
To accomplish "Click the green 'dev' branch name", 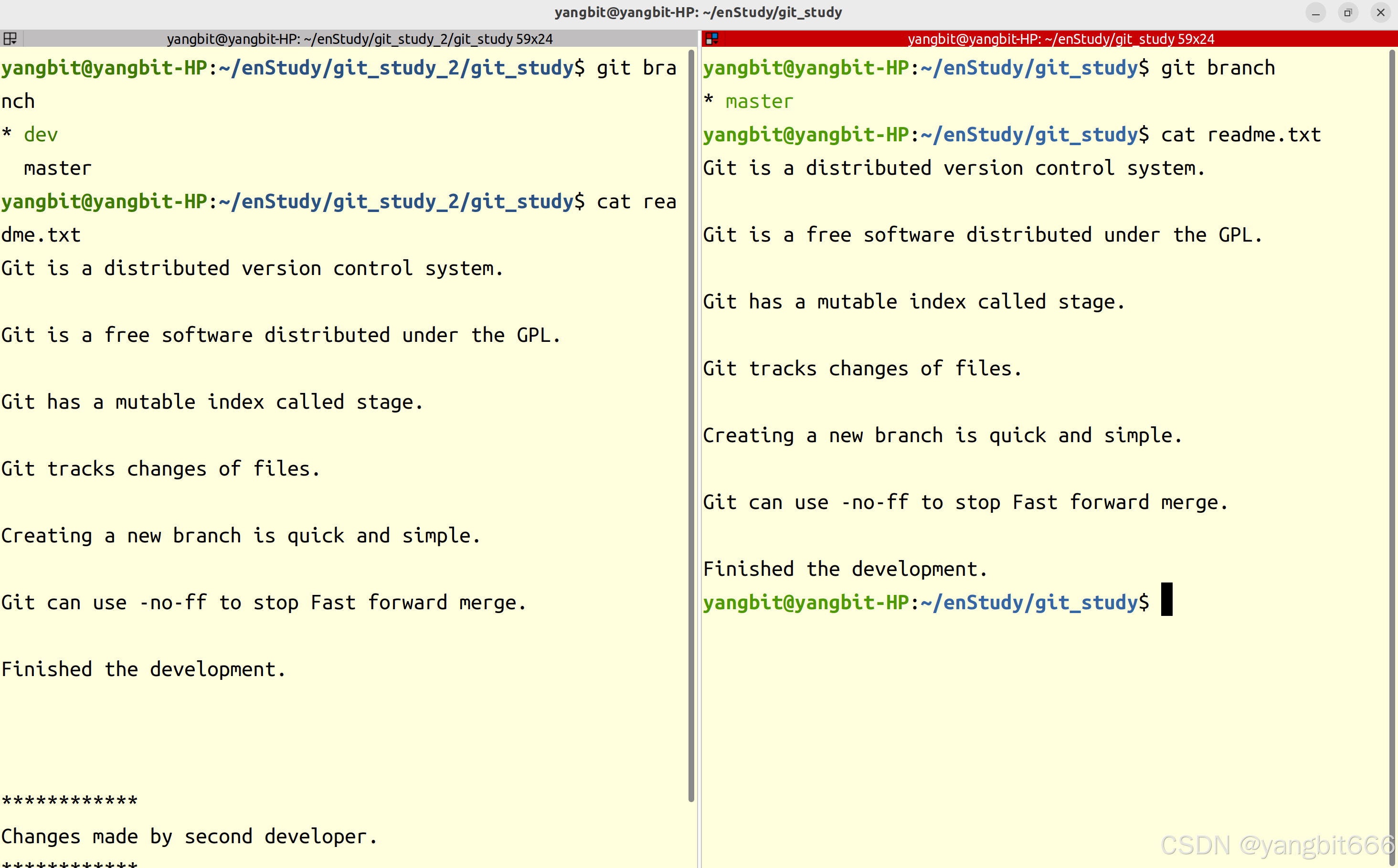I will tap(41, 135).
